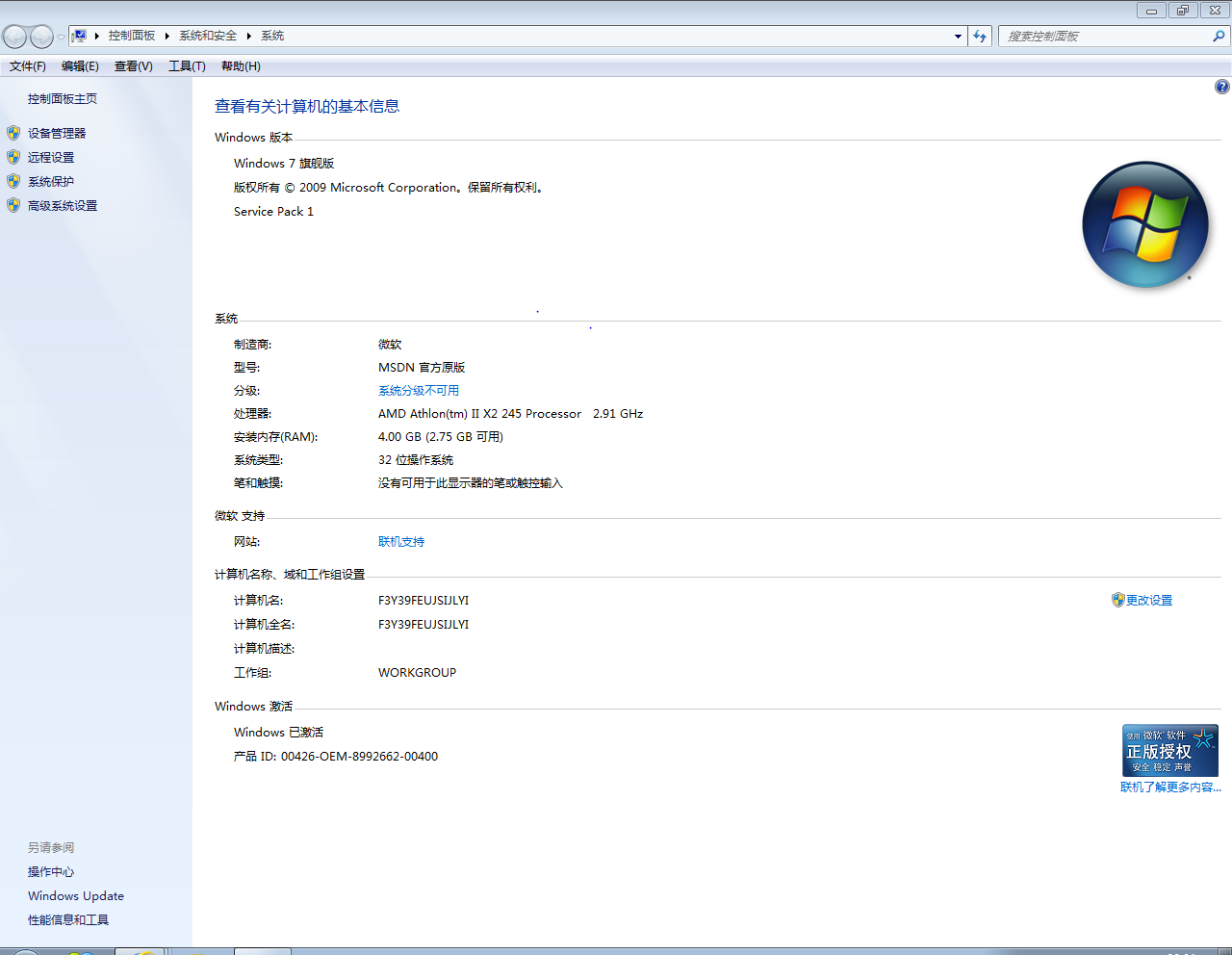Refresh the current page

[980, 37]
